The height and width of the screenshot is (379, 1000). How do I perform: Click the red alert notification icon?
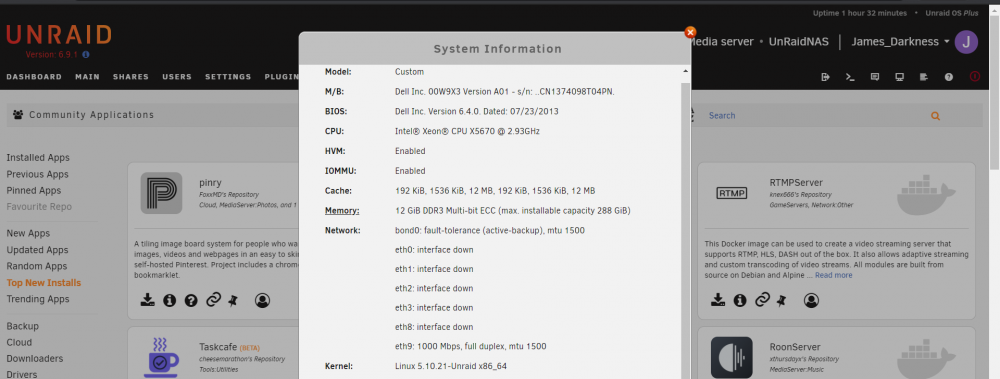974,77
